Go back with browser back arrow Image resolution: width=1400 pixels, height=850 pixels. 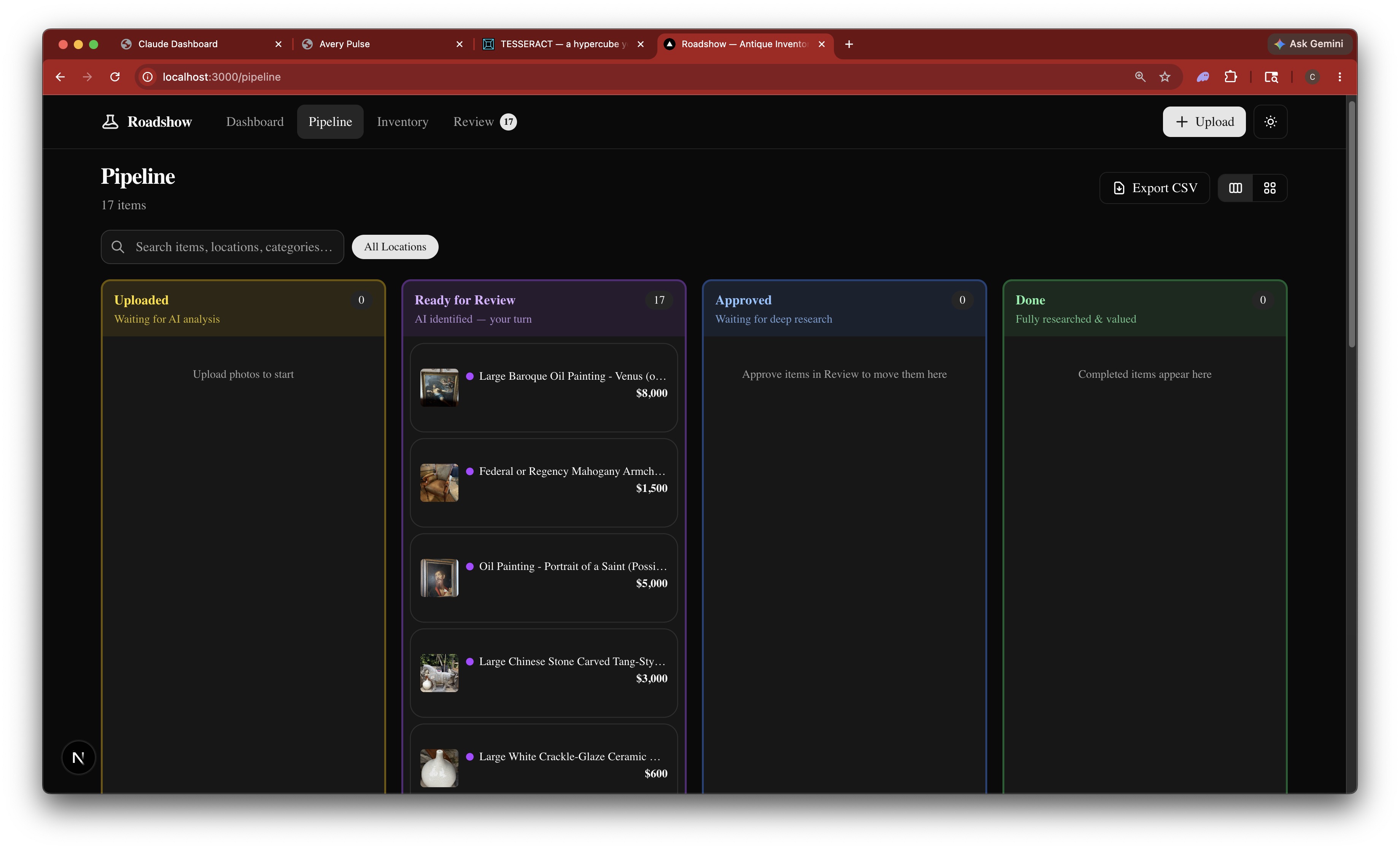coord(60,77)
